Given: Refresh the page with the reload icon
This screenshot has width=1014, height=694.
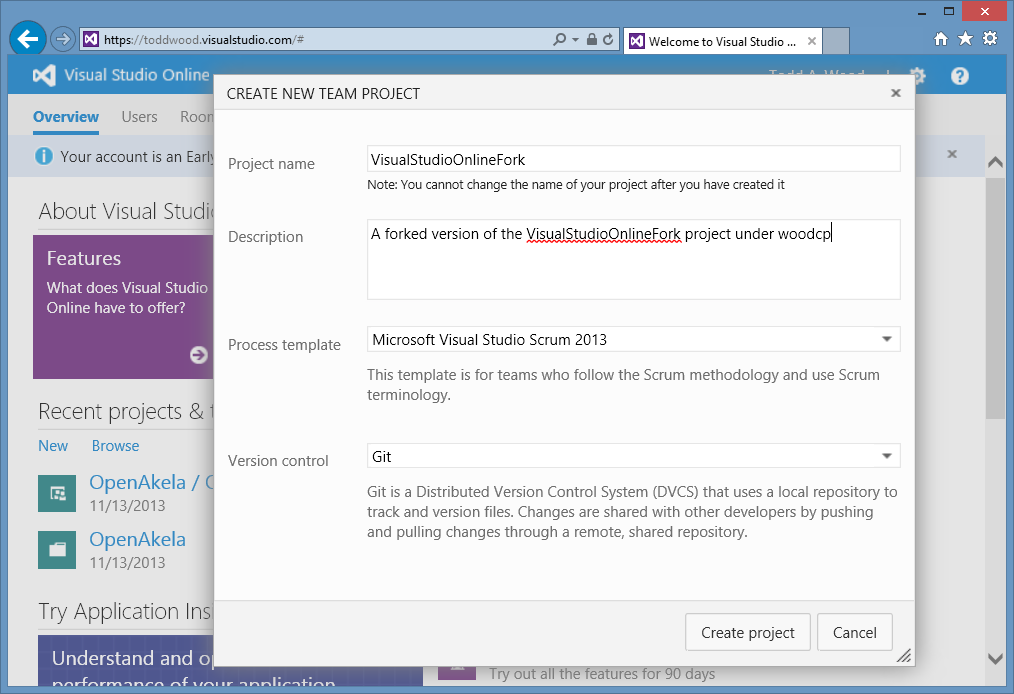Looking at the screenshot, I should point(608,39).
